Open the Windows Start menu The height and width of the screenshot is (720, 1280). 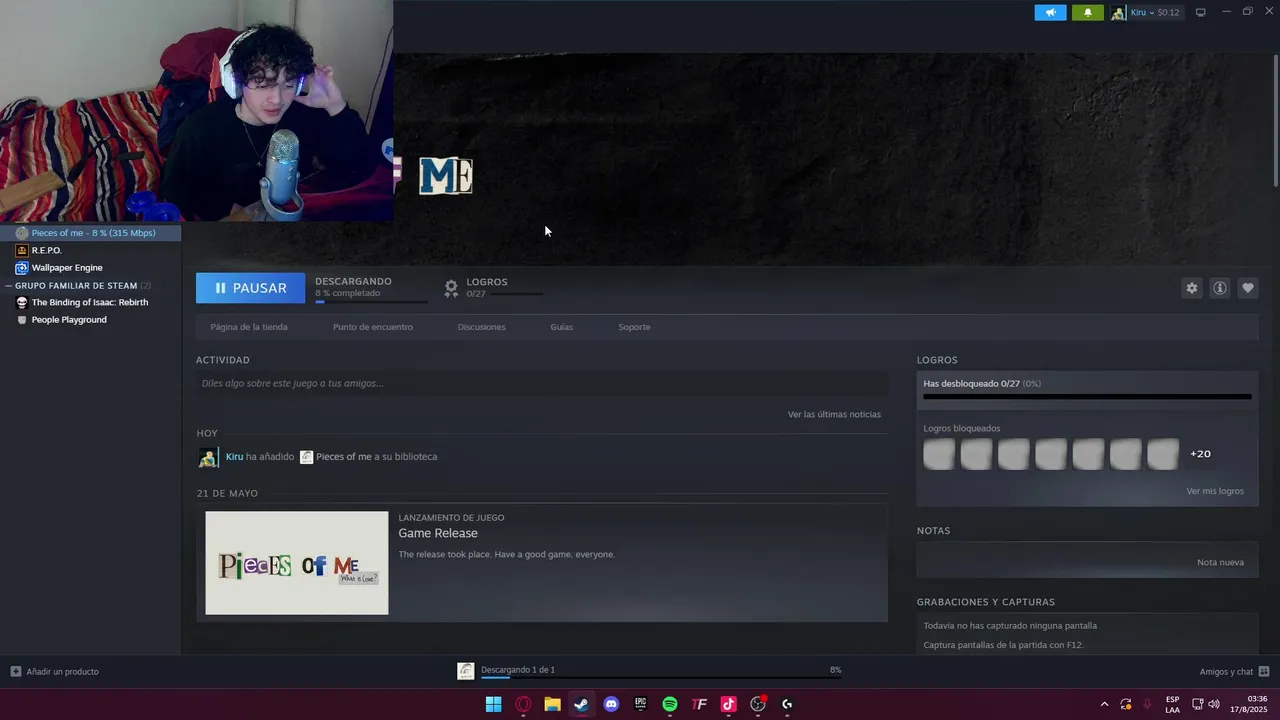pyautogui.click(x=493, y=704)
